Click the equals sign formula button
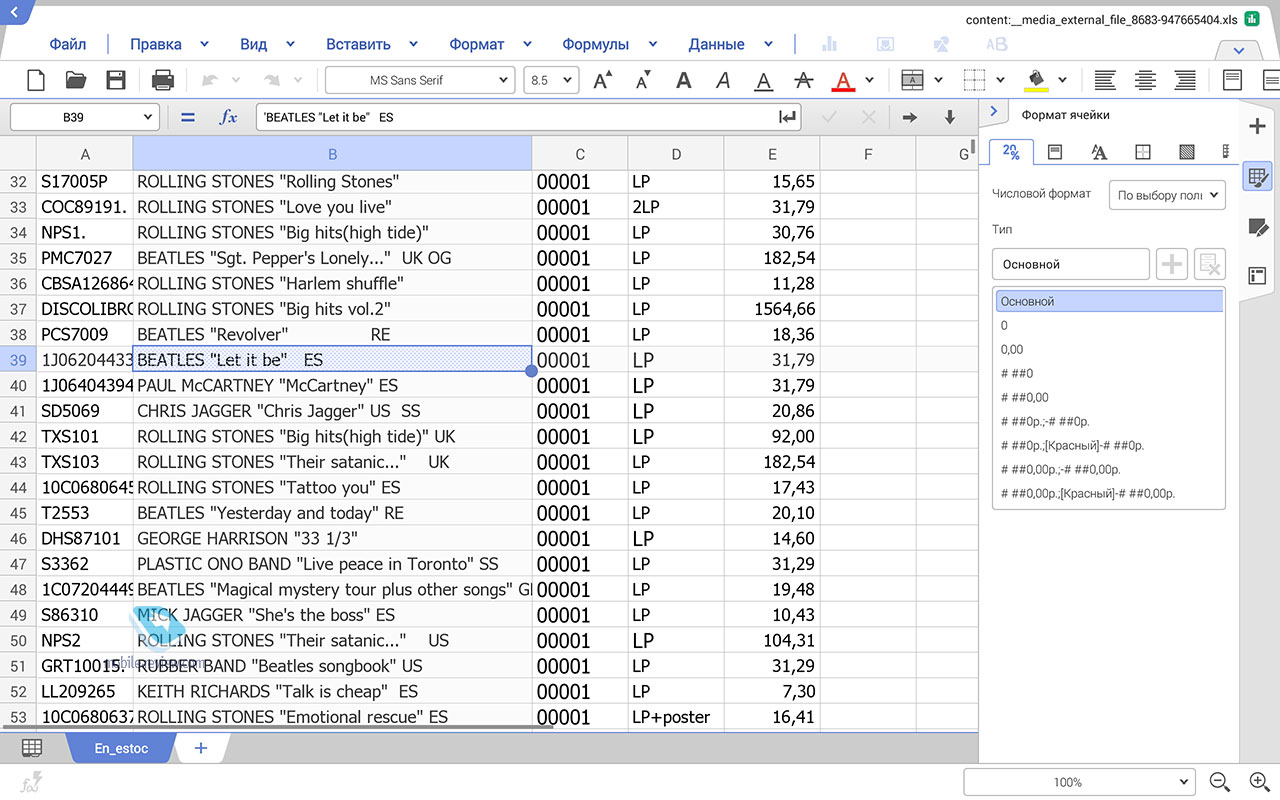 pyautogui.click(x=187, y=117)
